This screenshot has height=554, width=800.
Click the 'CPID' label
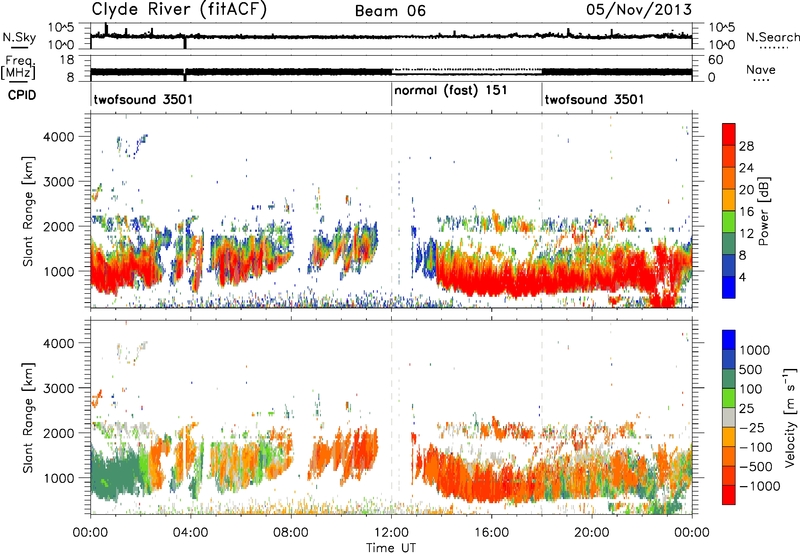(22, 95)
